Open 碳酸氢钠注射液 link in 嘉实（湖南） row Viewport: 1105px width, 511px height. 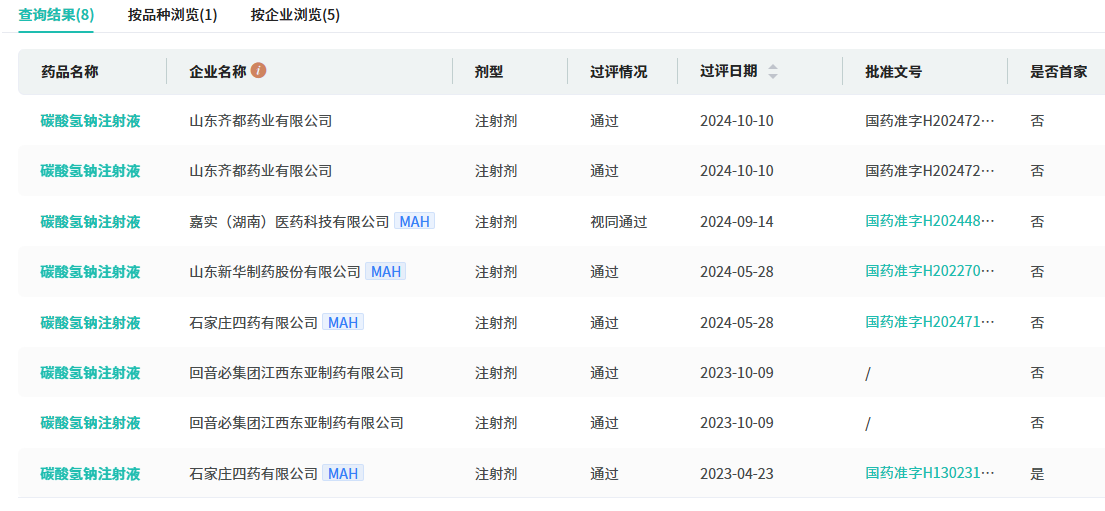coord(90,222)
